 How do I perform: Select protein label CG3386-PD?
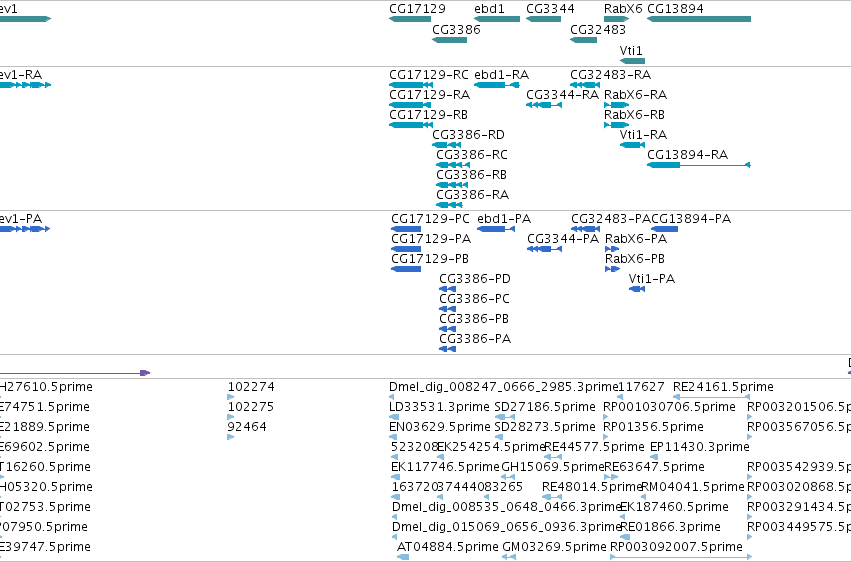coord(475,279)
